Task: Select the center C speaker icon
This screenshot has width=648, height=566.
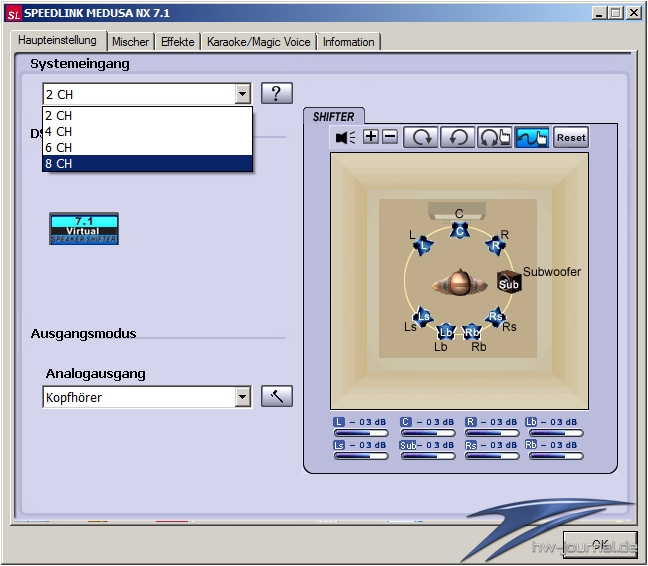Action: (x=460, y=231)
